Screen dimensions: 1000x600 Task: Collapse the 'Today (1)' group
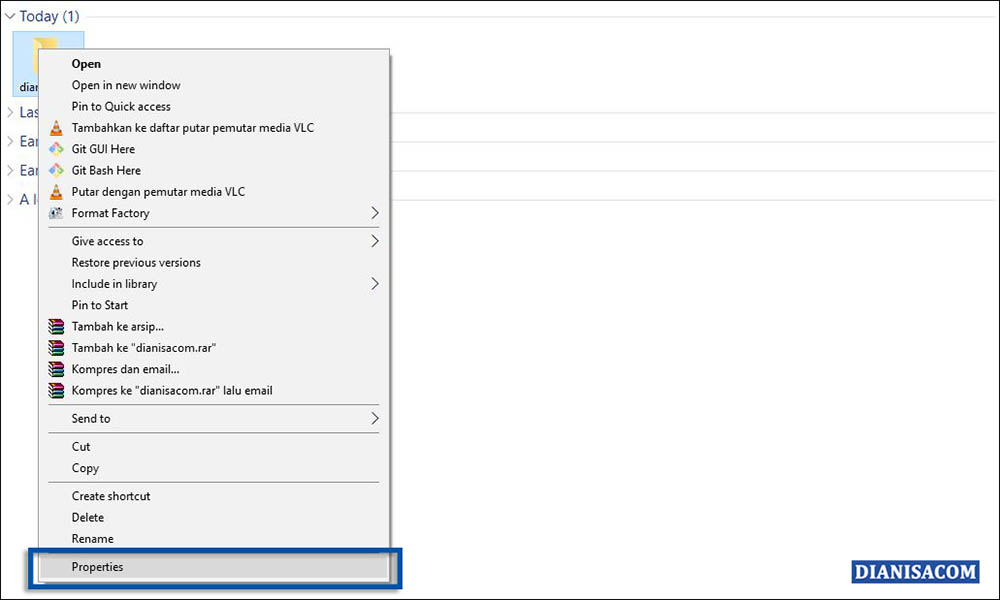[x=10, y=16]
